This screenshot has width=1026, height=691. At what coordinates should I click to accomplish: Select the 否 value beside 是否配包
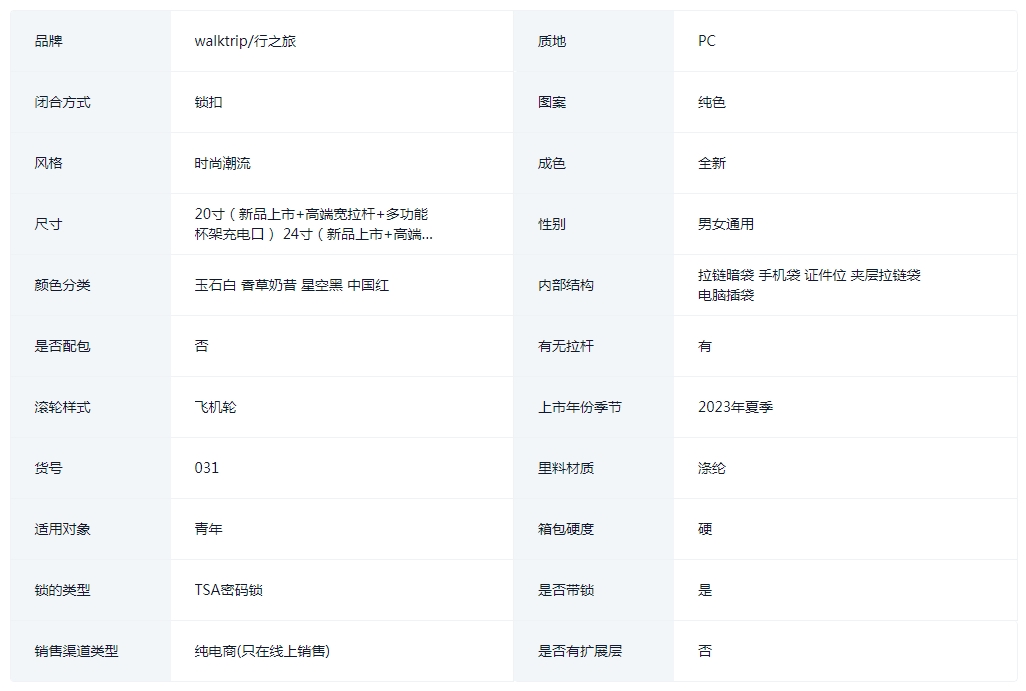(202, 346)
